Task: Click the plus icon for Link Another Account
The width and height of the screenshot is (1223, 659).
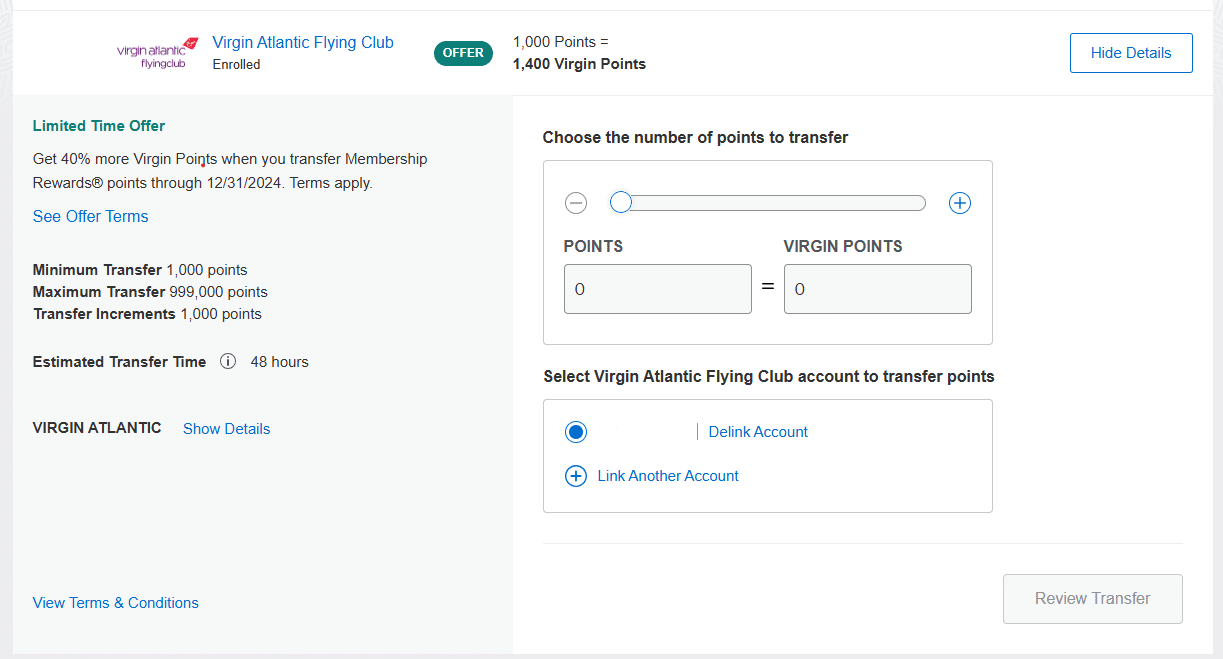Action: point(576,476)
